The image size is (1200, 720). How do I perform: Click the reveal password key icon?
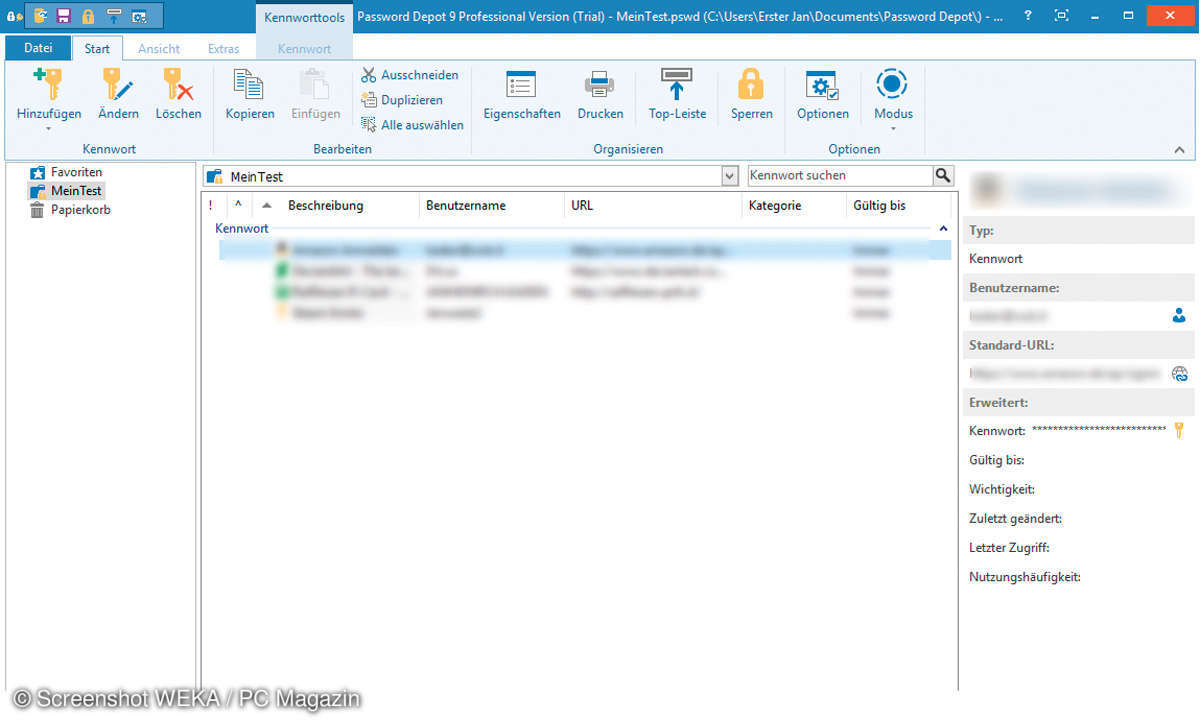[x=1179, y=431]
